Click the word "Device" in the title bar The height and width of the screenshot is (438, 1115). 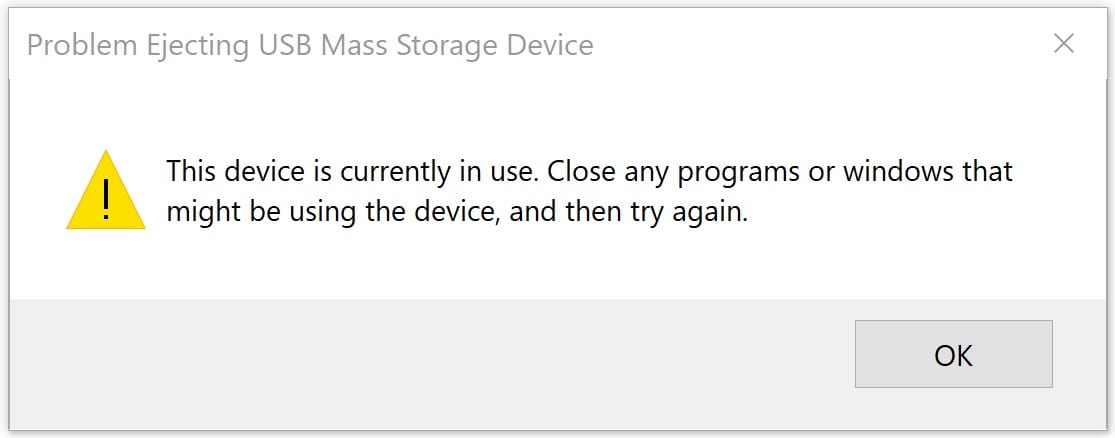[546, 45]
